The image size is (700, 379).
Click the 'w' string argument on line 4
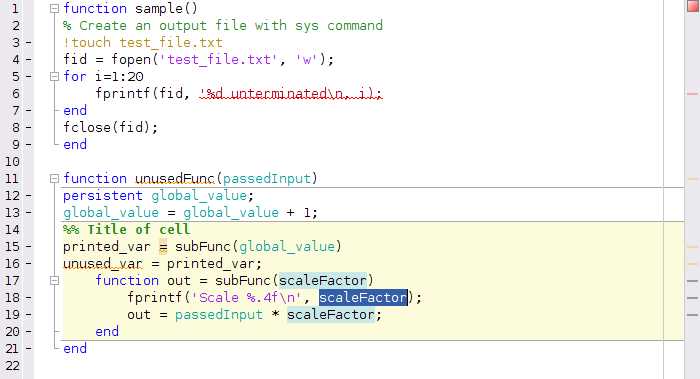pyautogui.click(x=306, y=59)
